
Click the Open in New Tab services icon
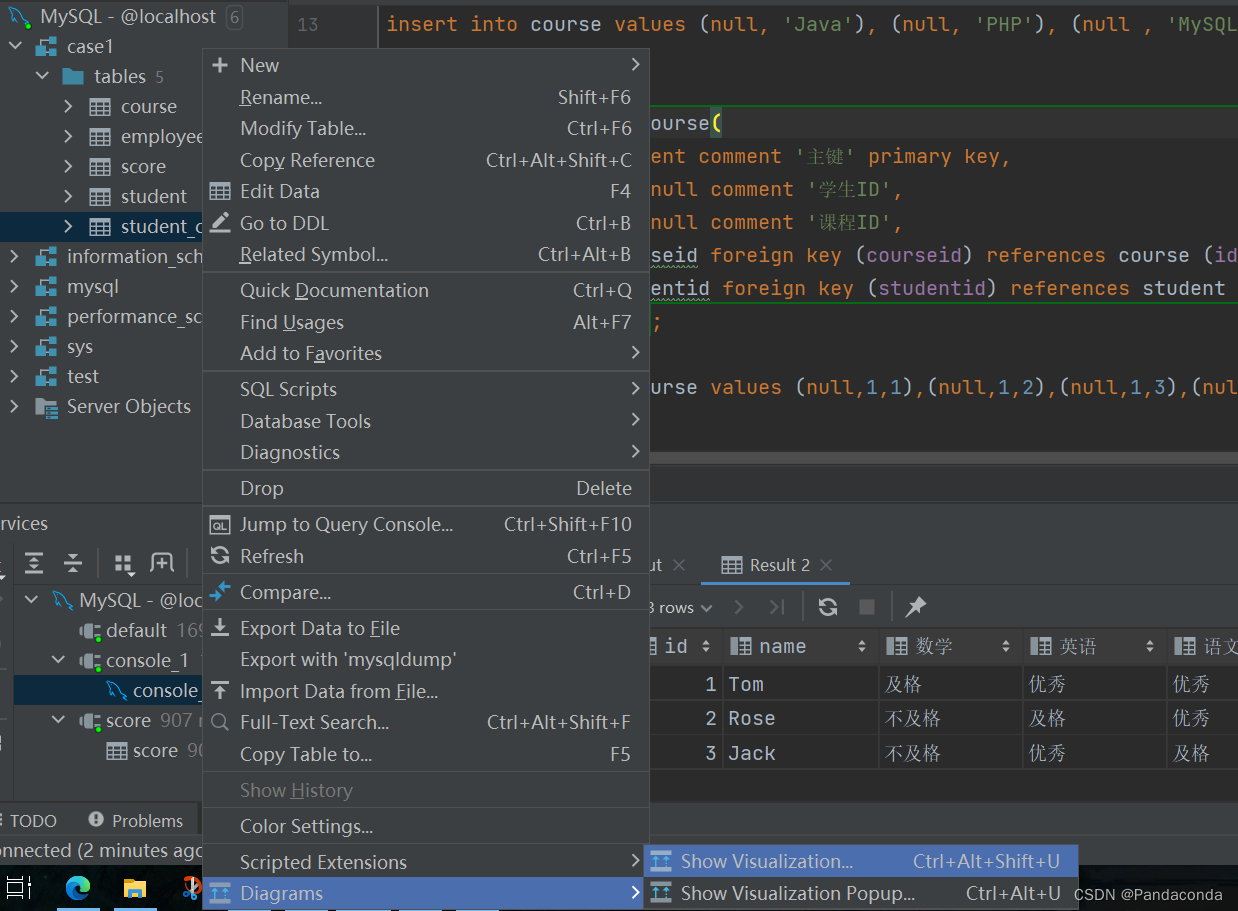(x=162, y=563)
